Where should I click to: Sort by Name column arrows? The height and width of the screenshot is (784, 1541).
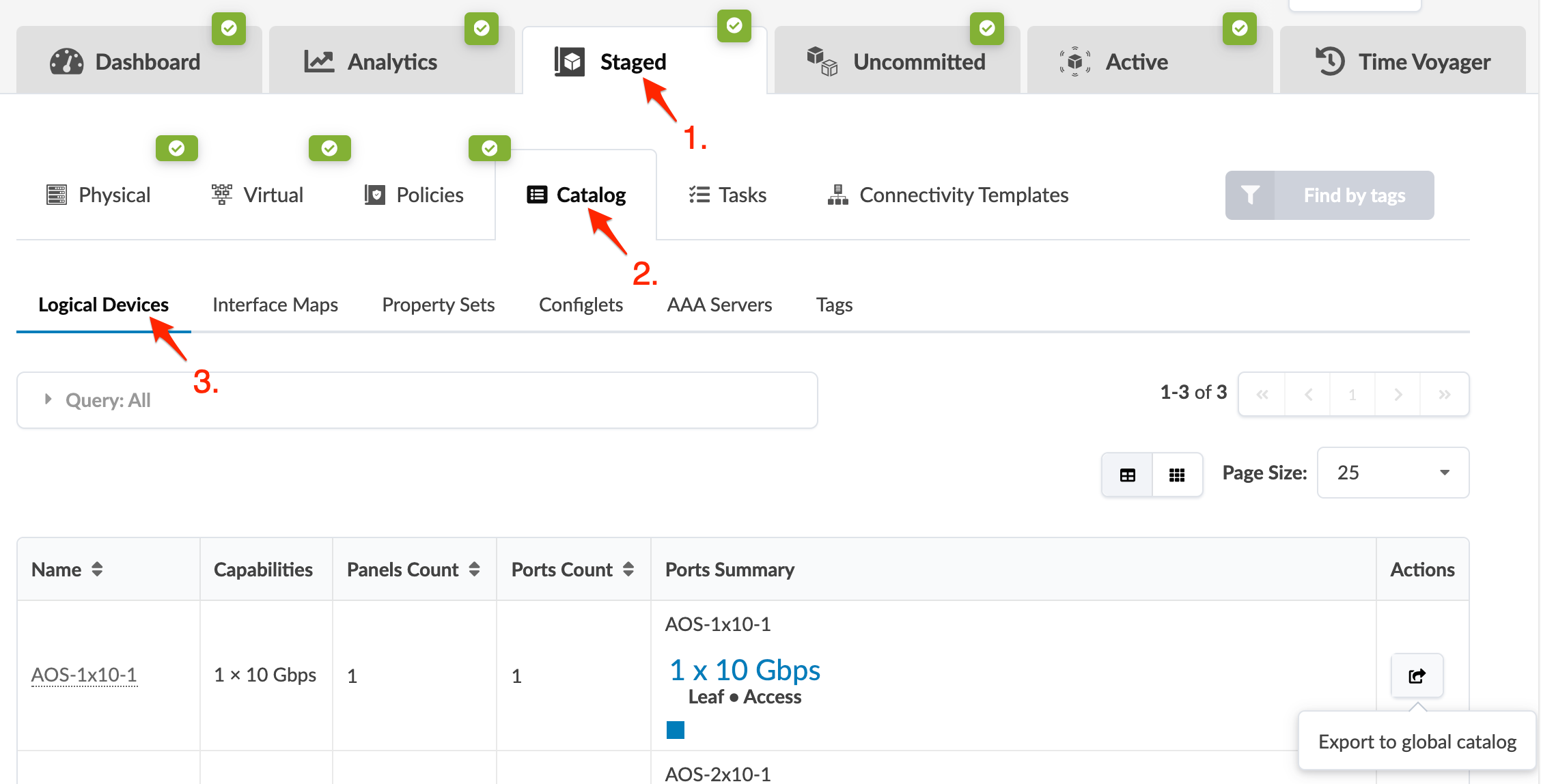click(97, 569)
